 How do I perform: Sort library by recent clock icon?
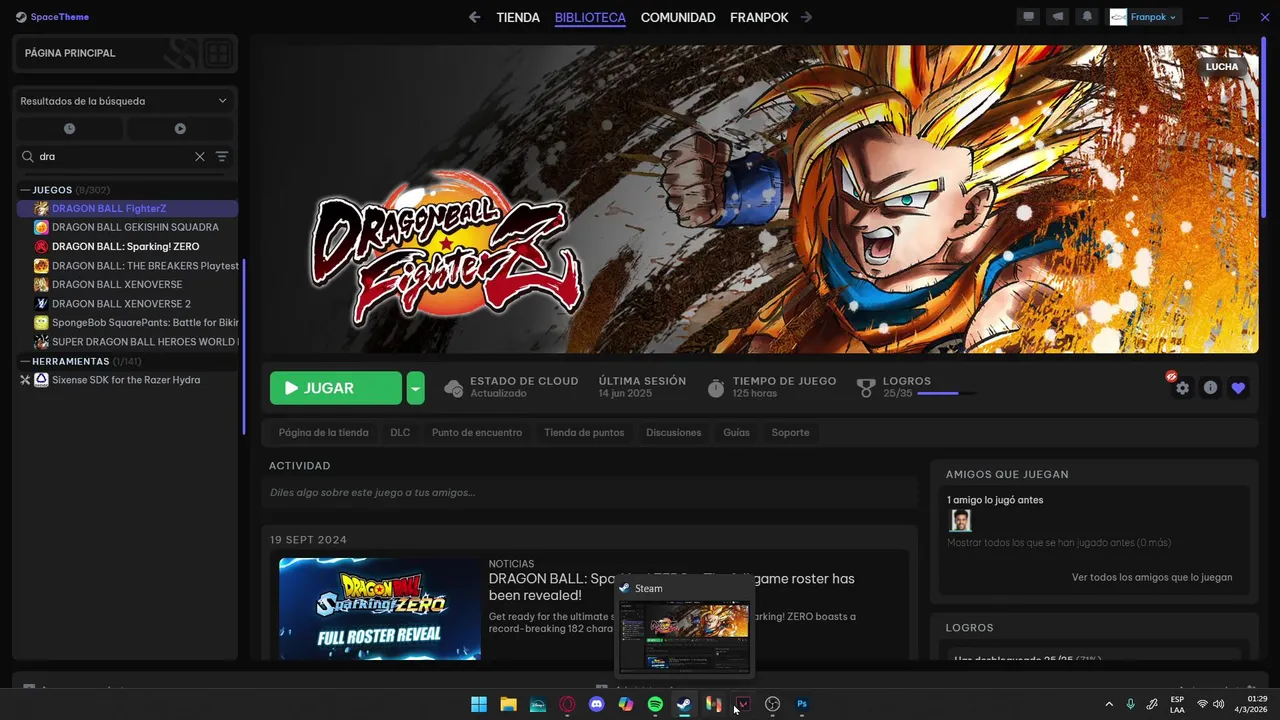click(x=69, y=128)
